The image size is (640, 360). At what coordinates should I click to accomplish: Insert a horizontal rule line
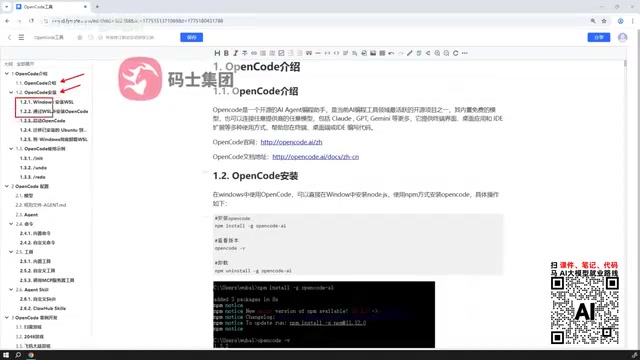(x=318, y=53)
